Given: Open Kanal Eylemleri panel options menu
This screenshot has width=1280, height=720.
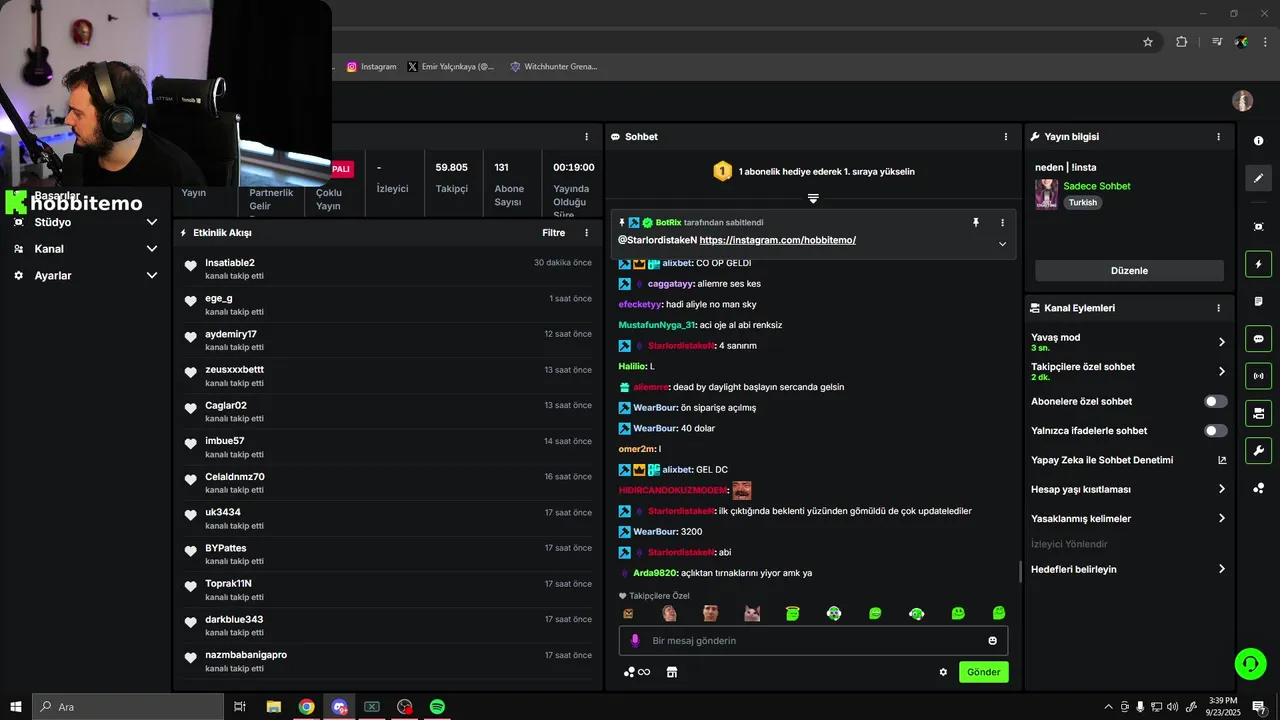Looking at the screenshot, I should (x=1218, y=308).
